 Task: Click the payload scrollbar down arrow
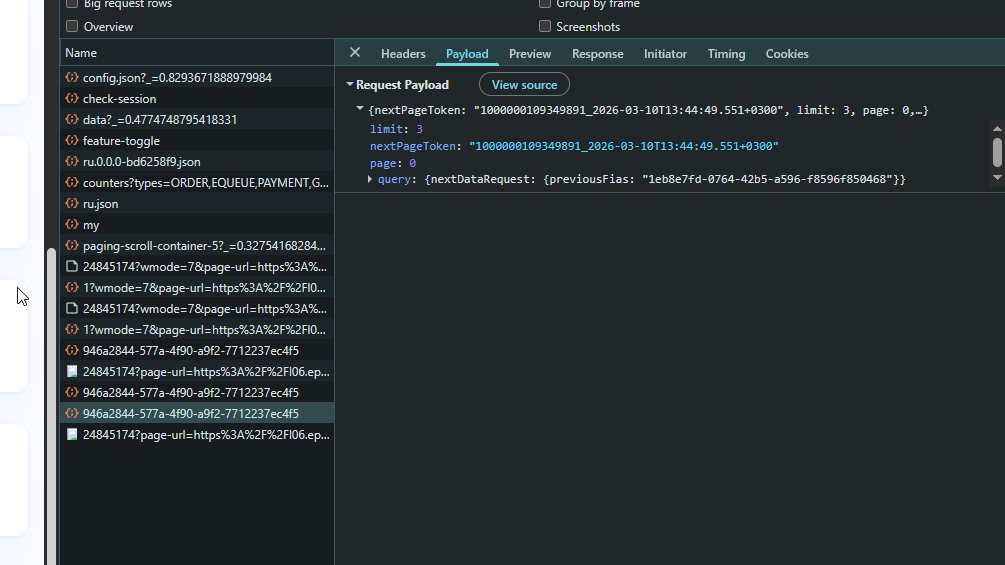(x=996, y=178)
